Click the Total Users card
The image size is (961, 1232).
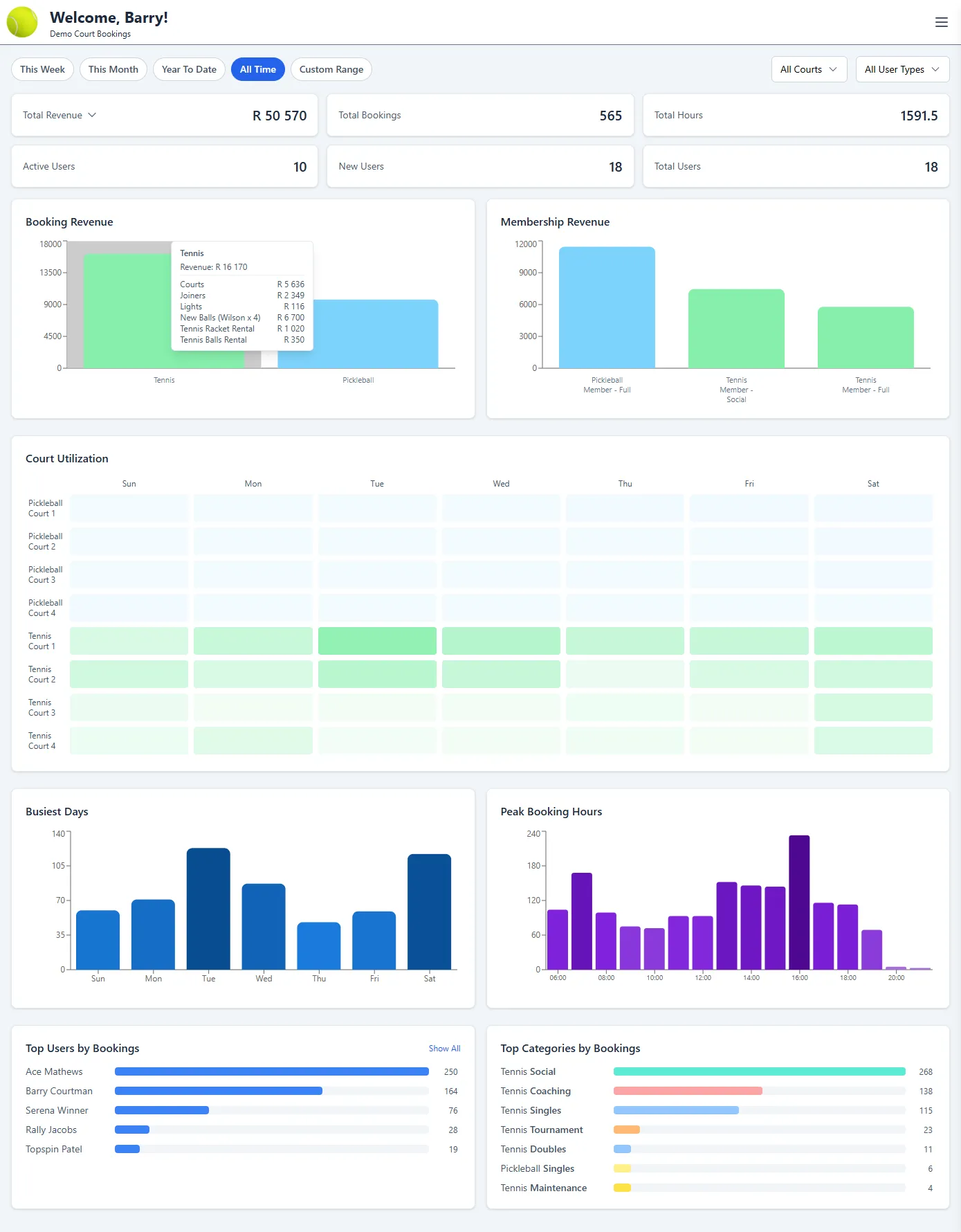tap(796, 166)
